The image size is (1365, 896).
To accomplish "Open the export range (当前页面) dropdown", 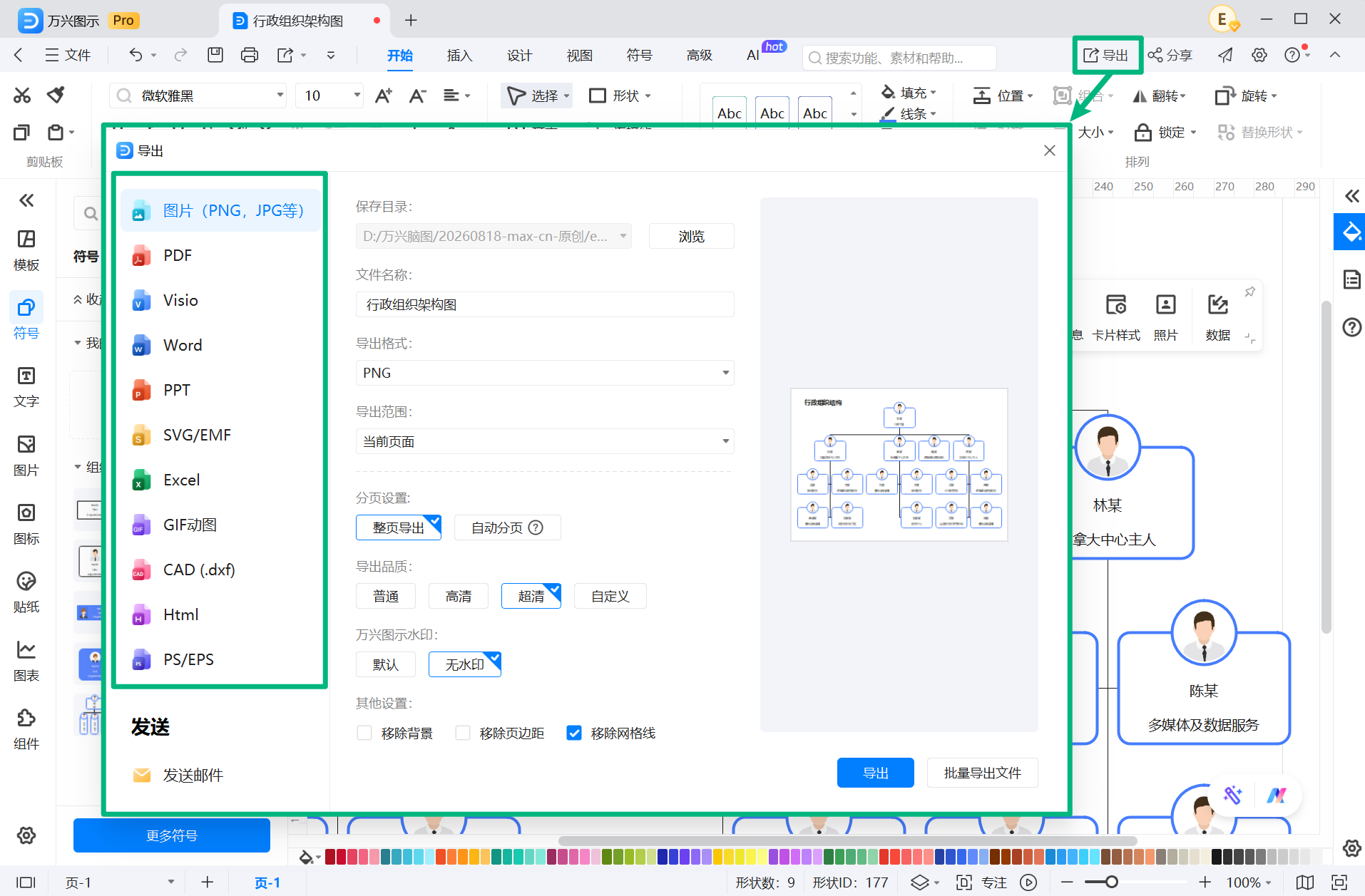I will click(545, 441).
